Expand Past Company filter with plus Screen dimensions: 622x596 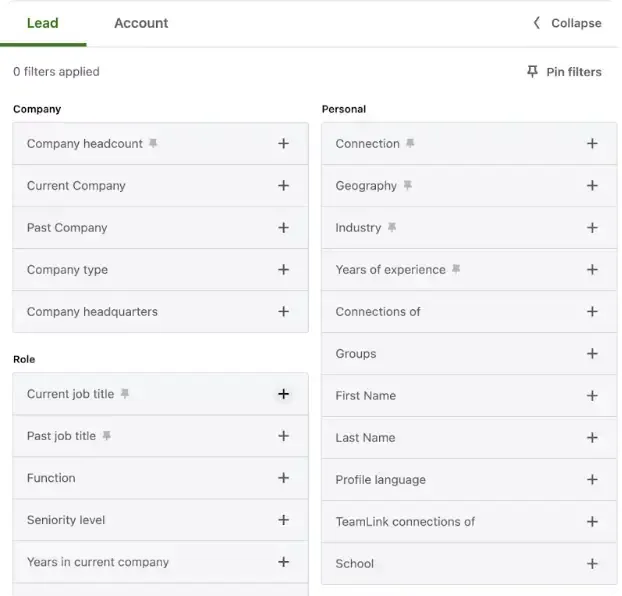tap(283, 227)
